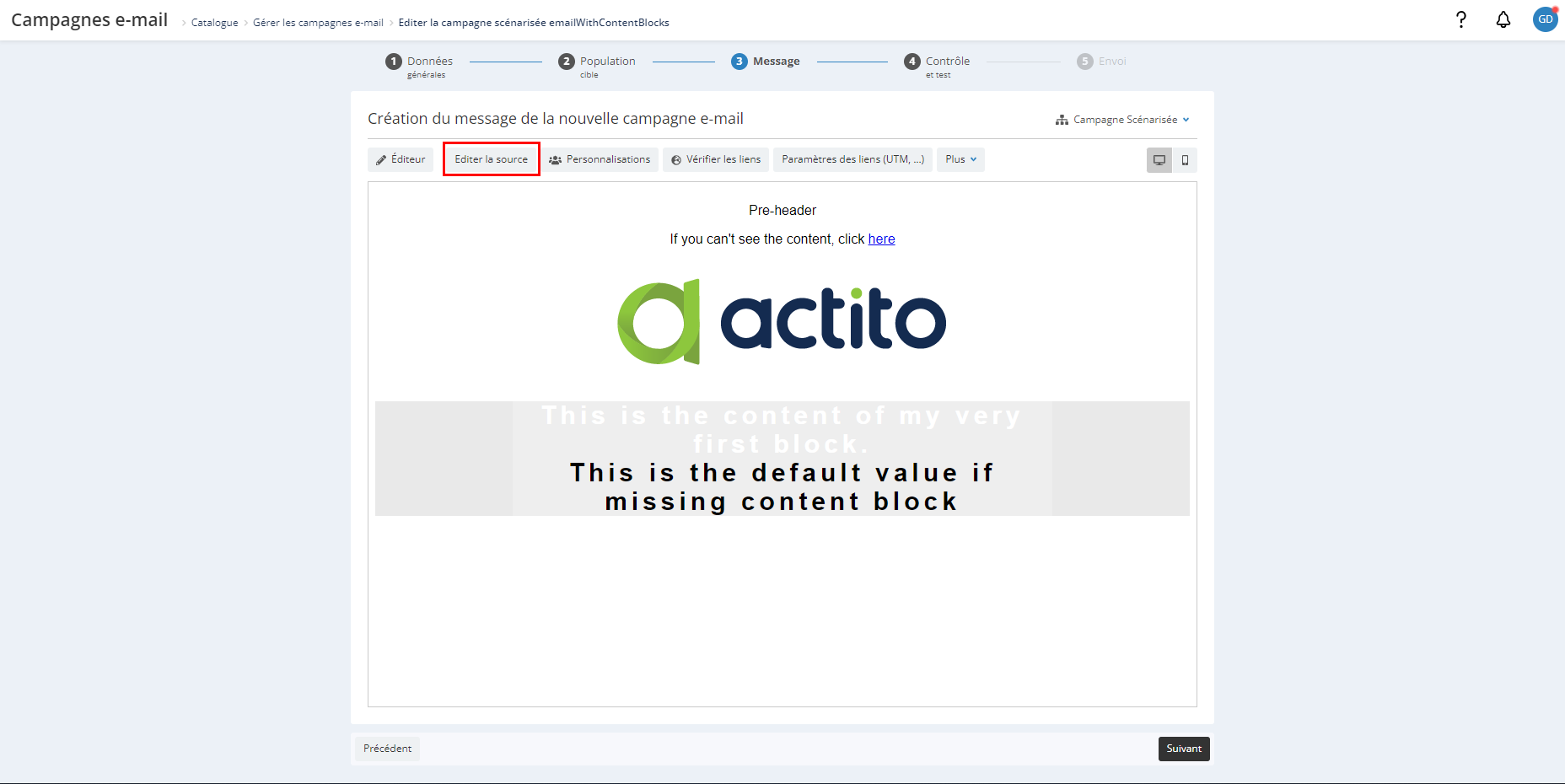Viewport: 1565px width, 784px height.
Task: Go to step 2 Population cible
Action: point(597,66)
